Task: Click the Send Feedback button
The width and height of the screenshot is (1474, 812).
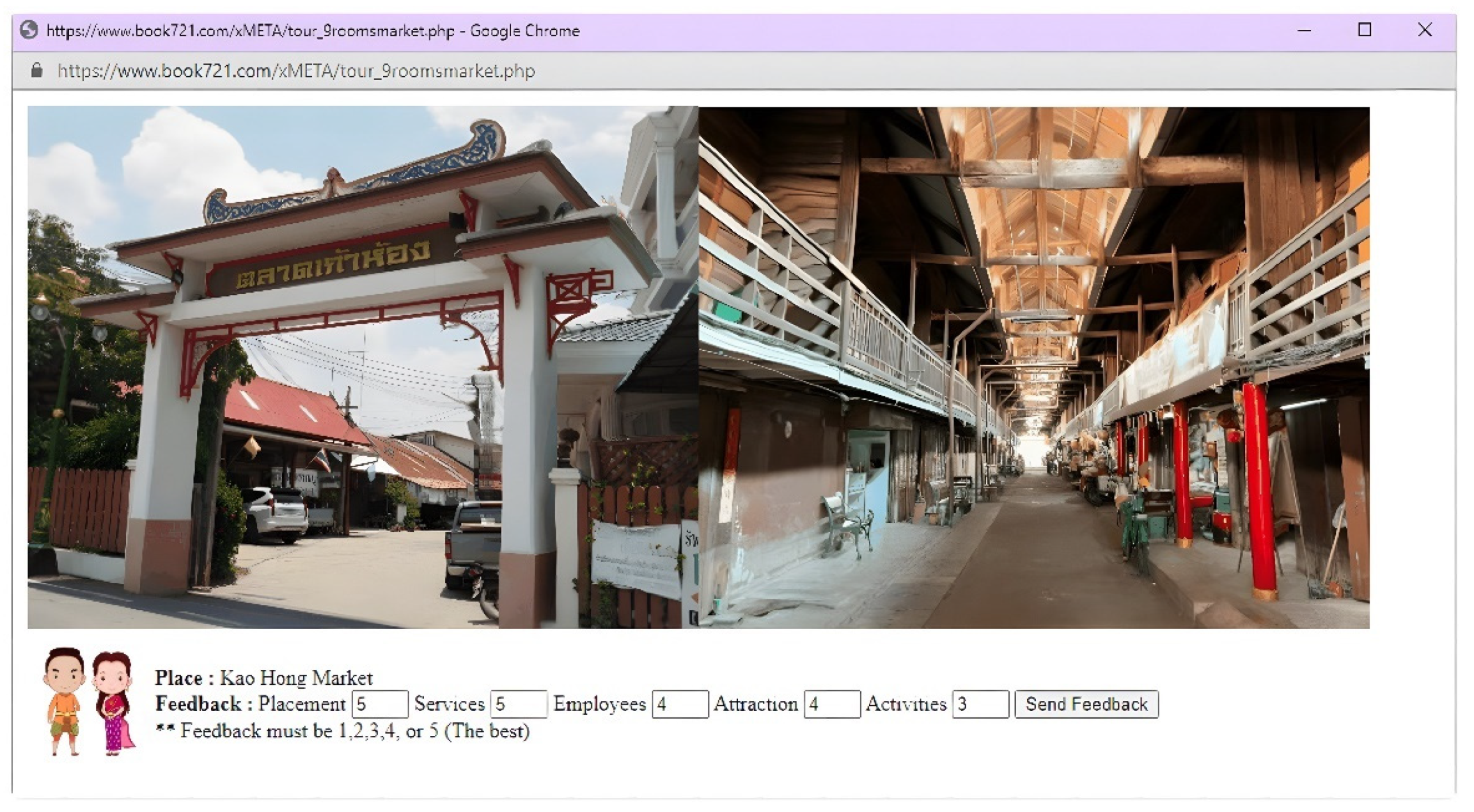Action: [1086, 704]
